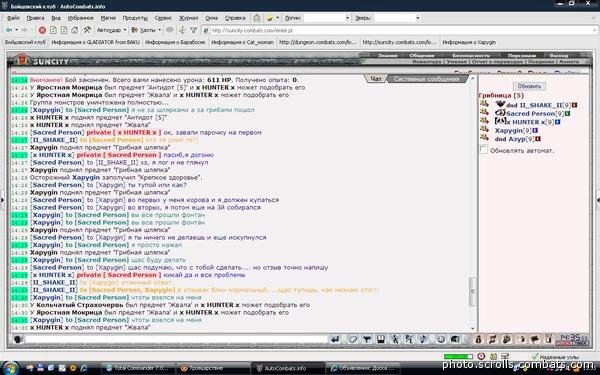600x375 pixels.
Task: Toggle the Обновлять автомат. checkbox
Action: click(484, 150)
